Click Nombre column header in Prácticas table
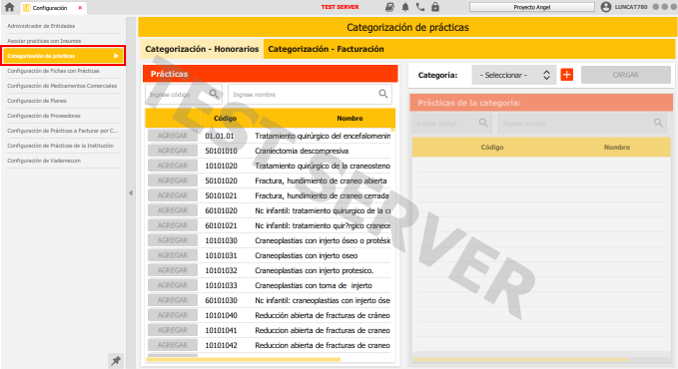This screenshot has height=369, width=678. pos(350,118)
